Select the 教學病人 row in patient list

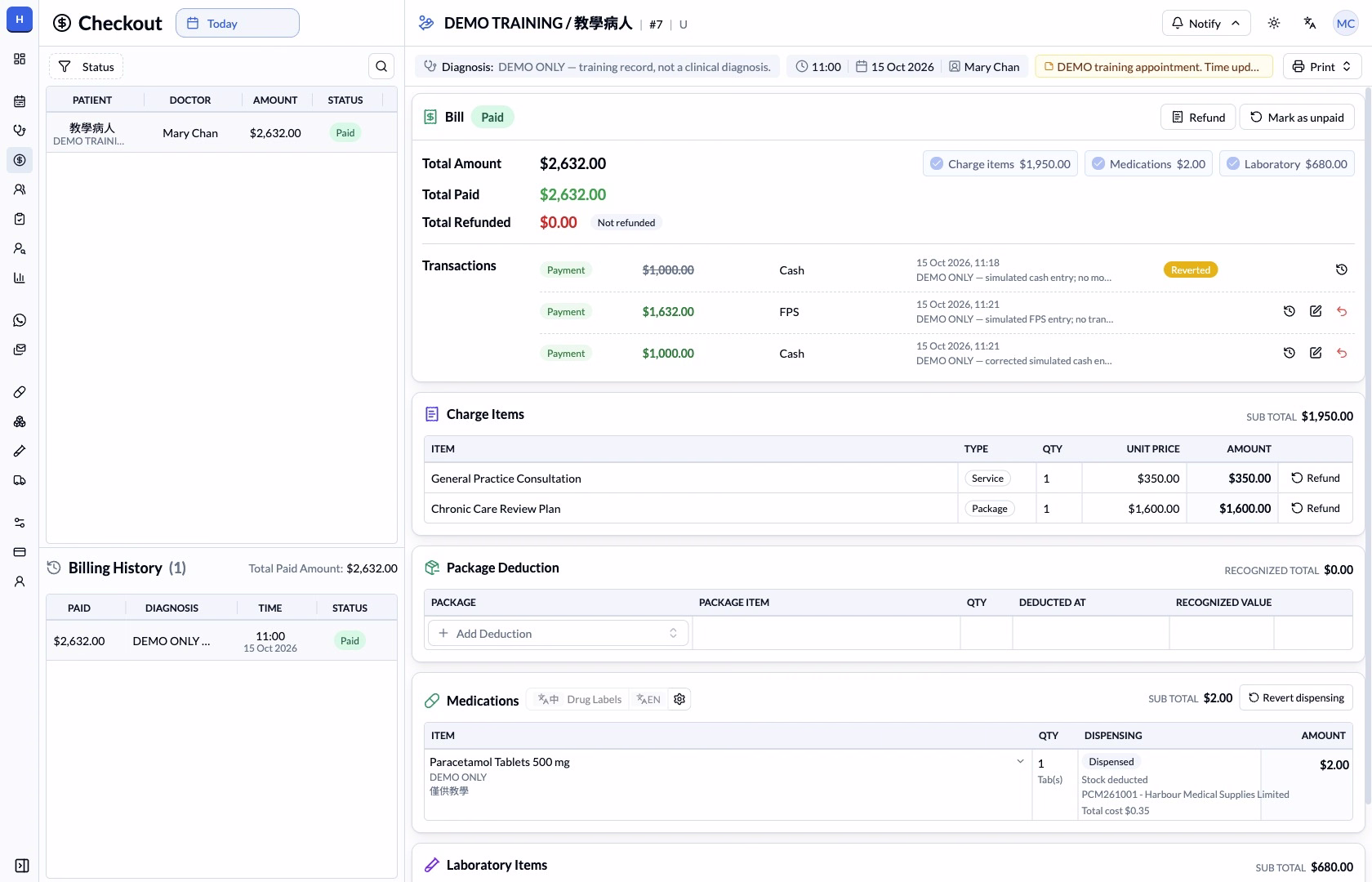click(221, 133)
